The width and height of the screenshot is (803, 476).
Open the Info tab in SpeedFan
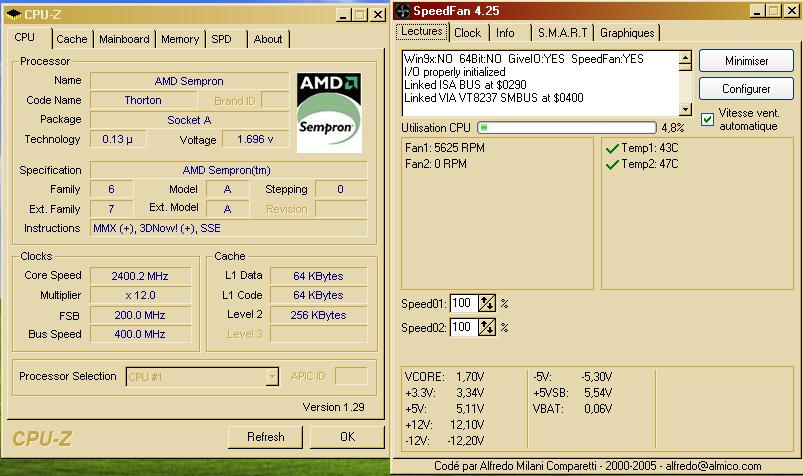505,33
